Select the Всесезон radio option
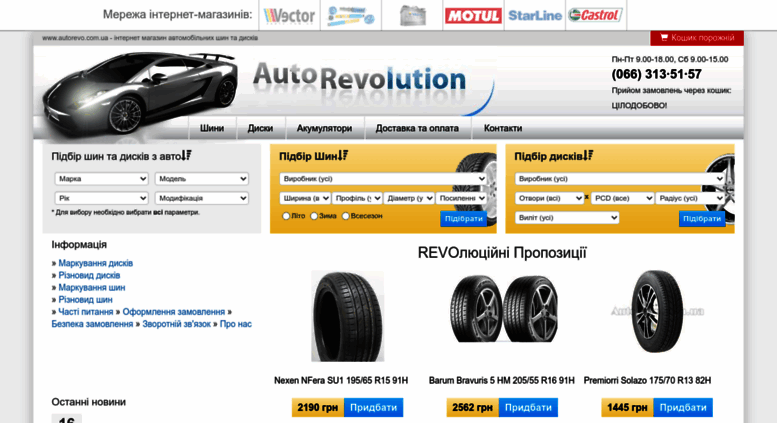The height and width of the screenshot is (423, 777). pos(346,216)
